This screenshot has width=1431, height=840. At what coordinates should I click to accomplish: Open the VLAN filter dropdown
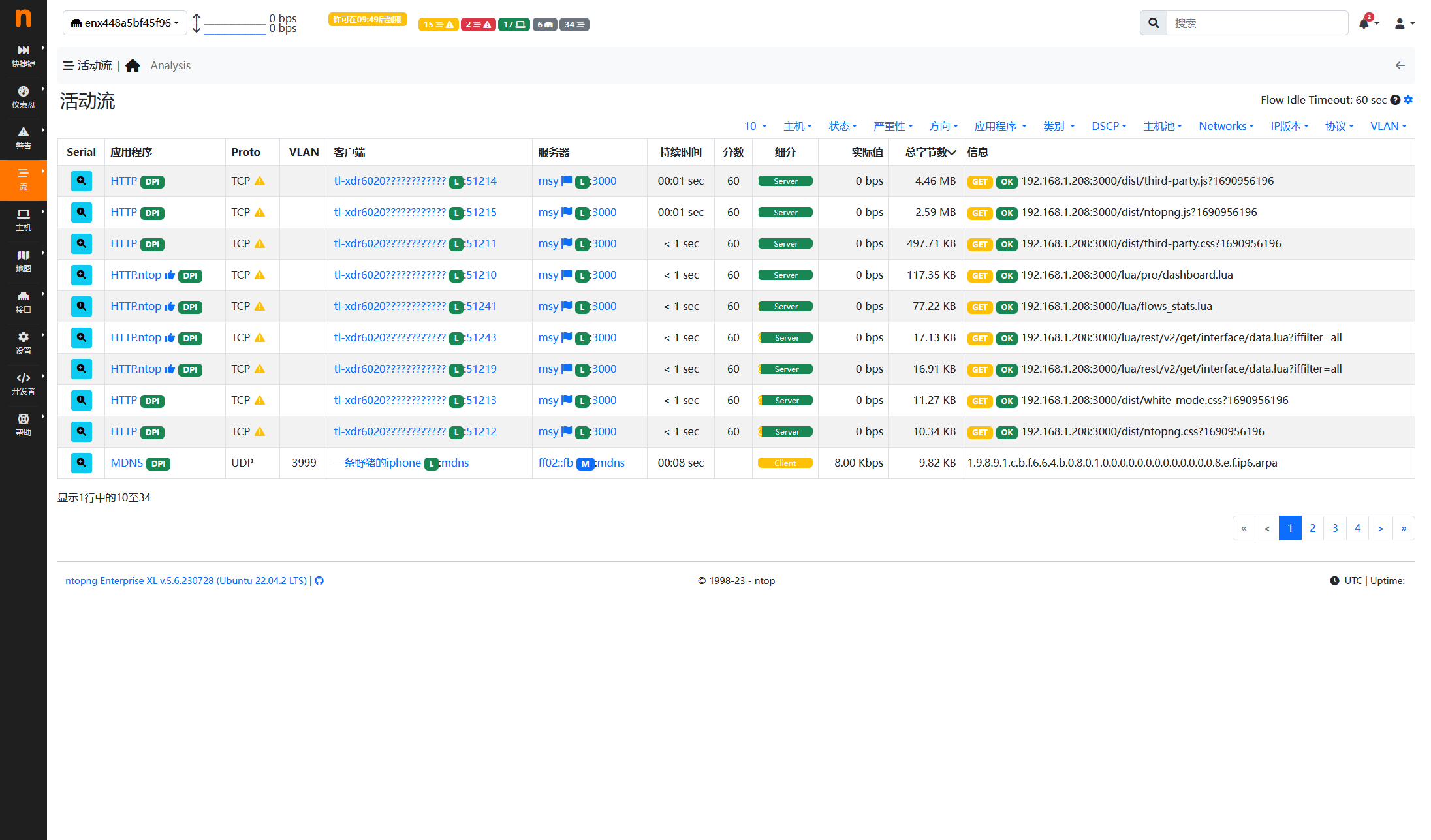pos(1388,126)
